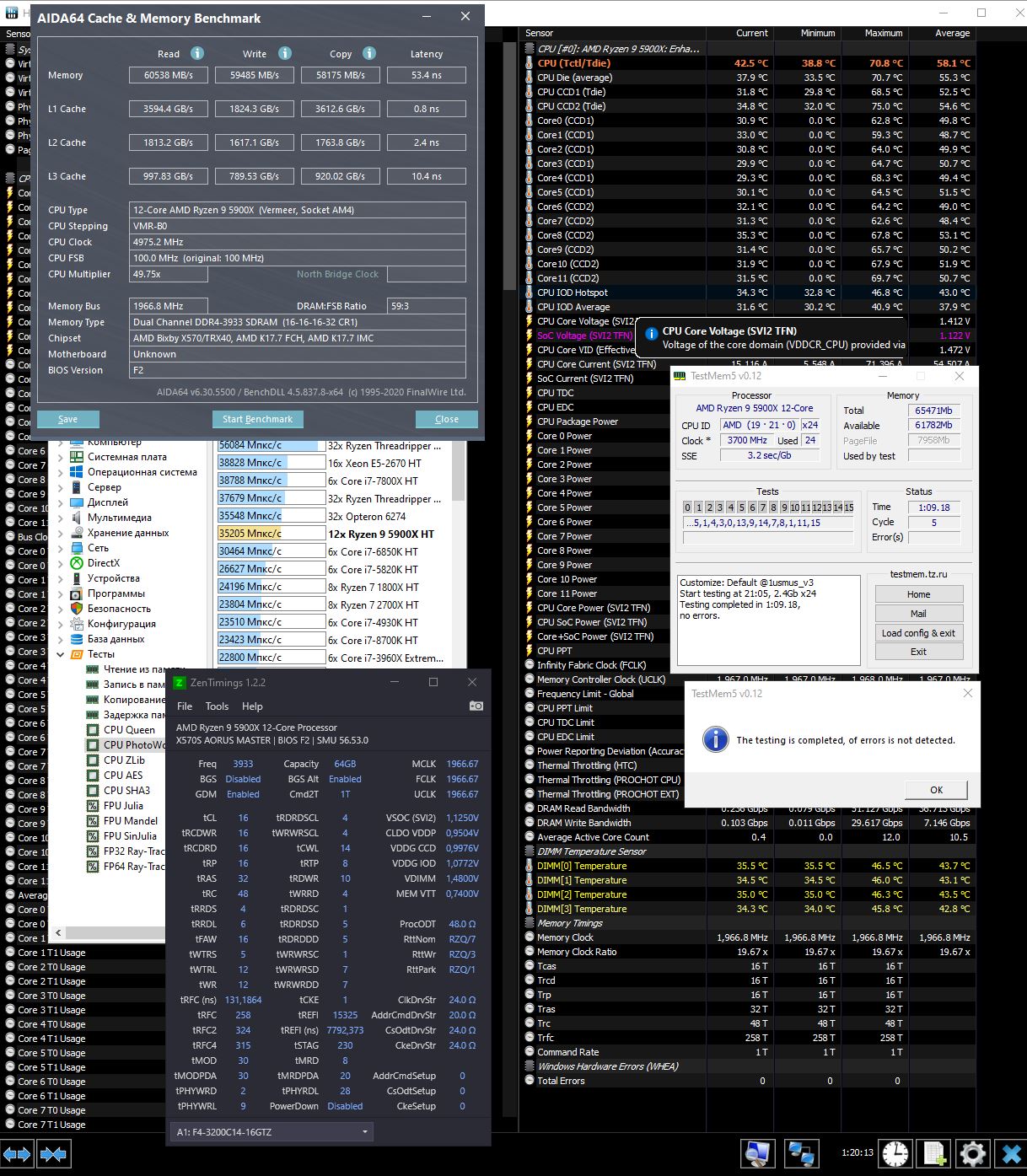Click the info icon next to Write

(285, 53)
